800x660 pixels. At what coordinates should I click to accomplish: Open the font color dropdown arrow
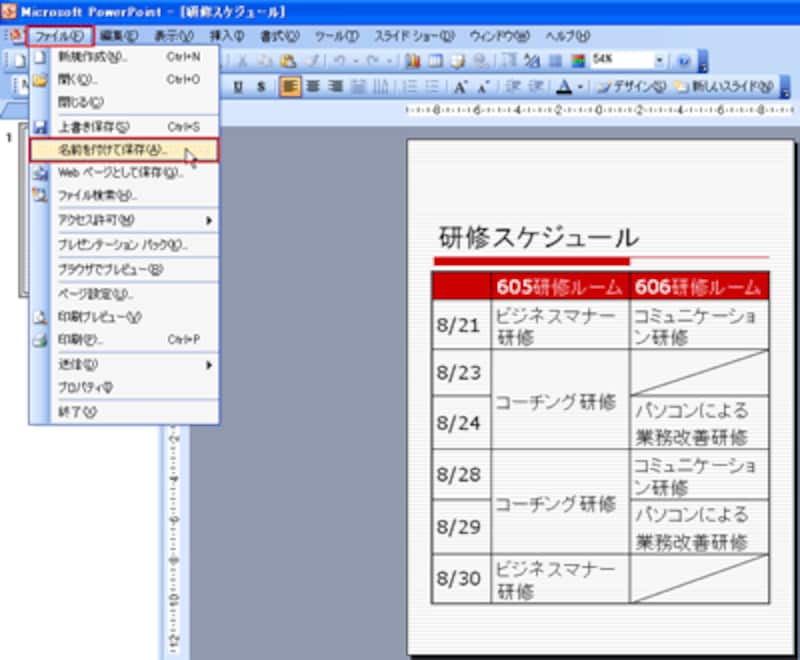(x=582, y=86)
